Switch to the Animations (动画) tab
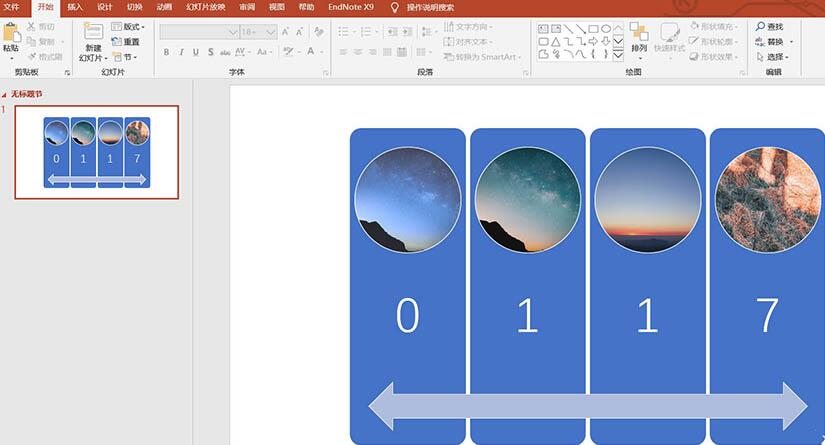The width and height of the screenshot is (825, 445). 164,7
